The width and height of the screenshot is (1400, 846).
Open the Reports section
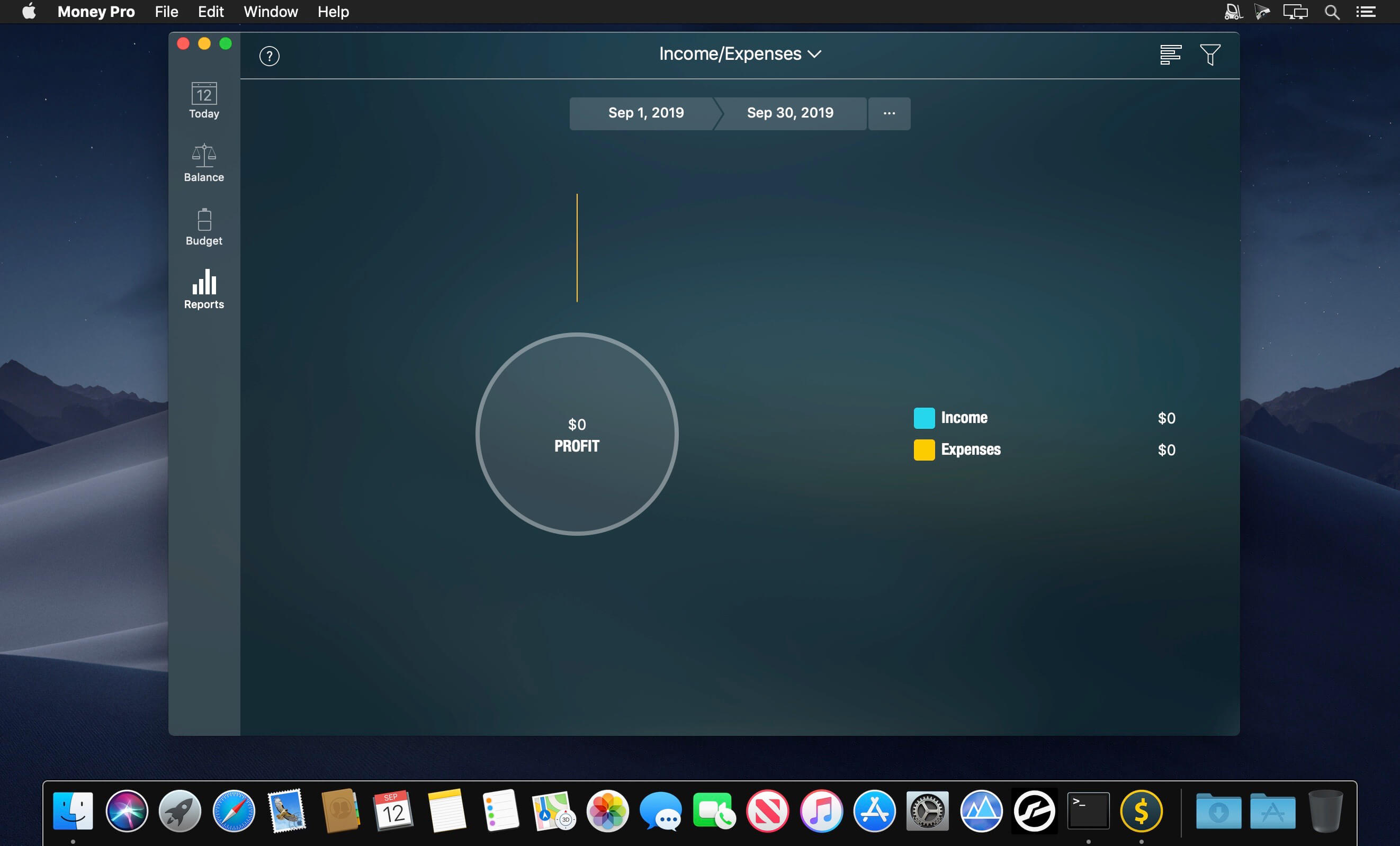click(204, 290)
